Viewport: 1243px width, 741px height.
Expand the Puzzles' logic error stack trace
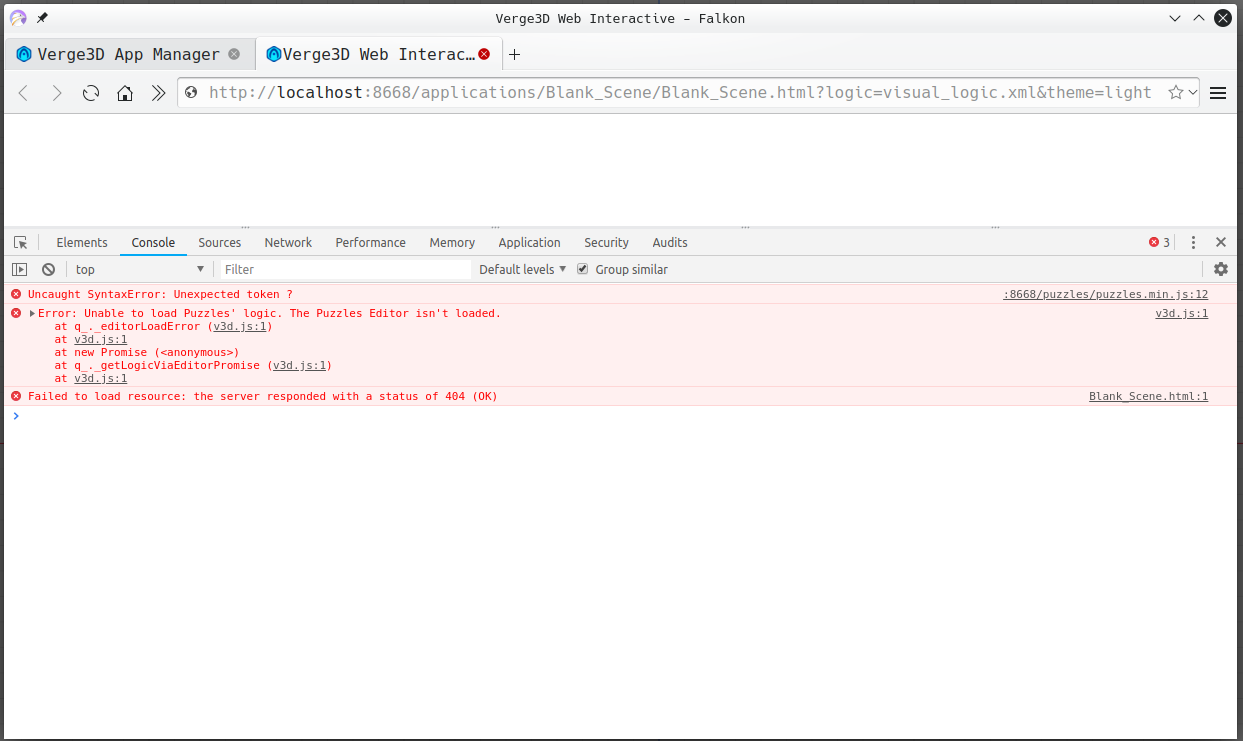click(x=32, y=313)
